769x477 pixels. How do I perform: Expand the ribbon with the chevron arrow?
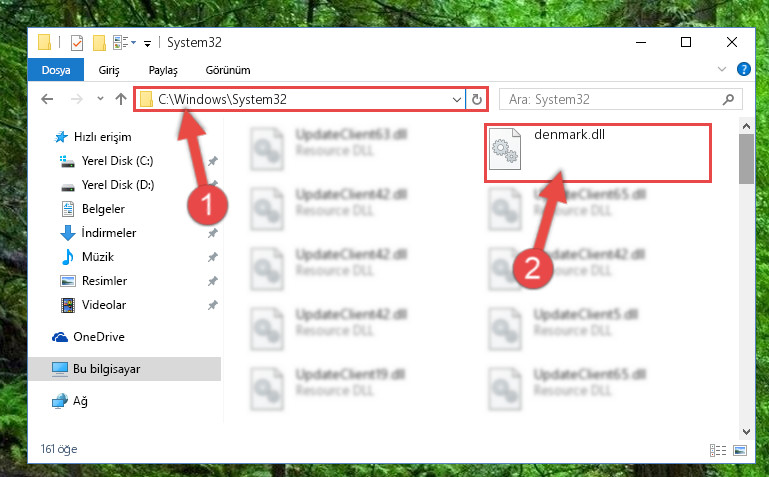[722, 69]
